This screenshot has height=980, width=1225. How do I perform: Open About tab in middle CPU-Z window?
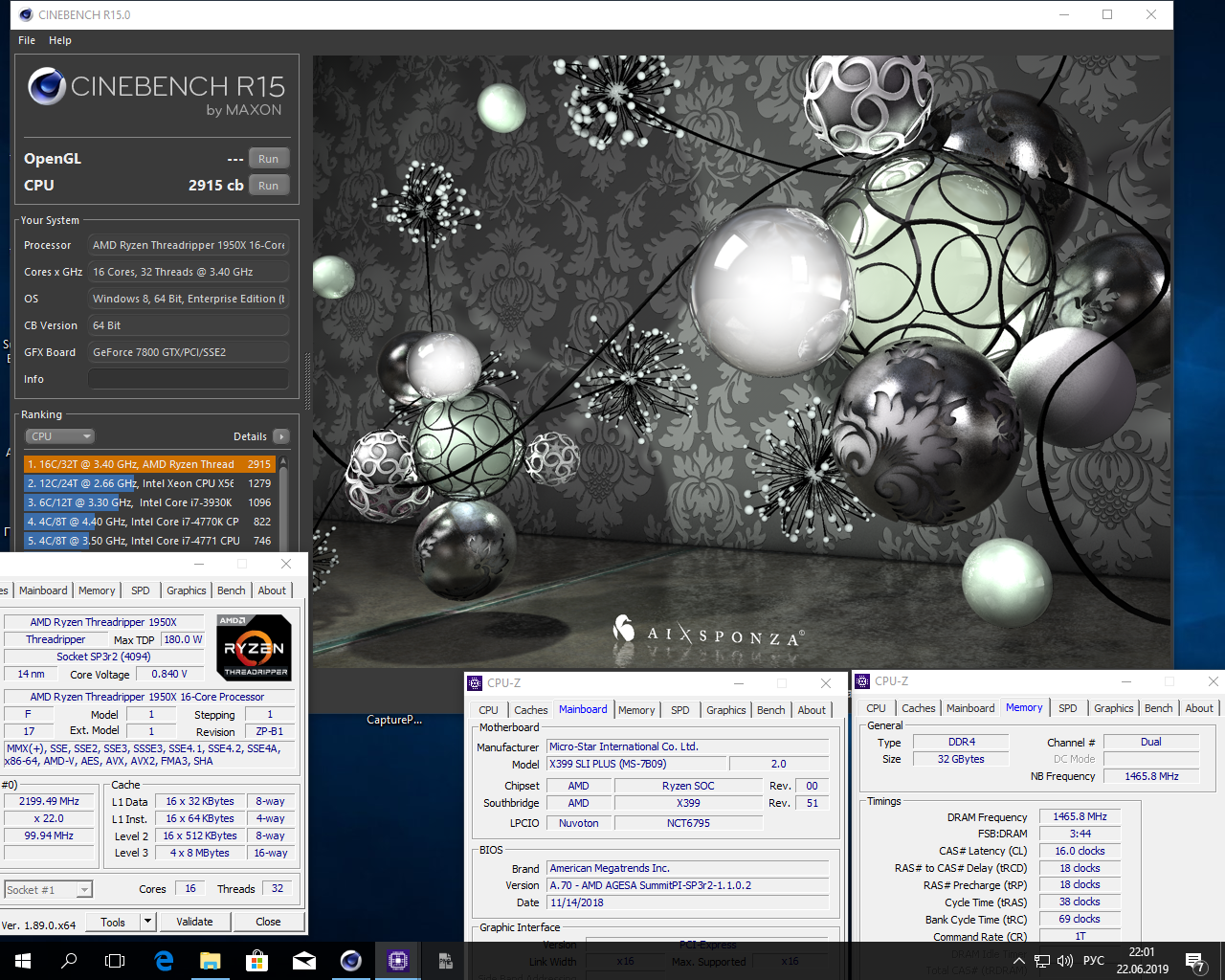click(x=812, y=710)
